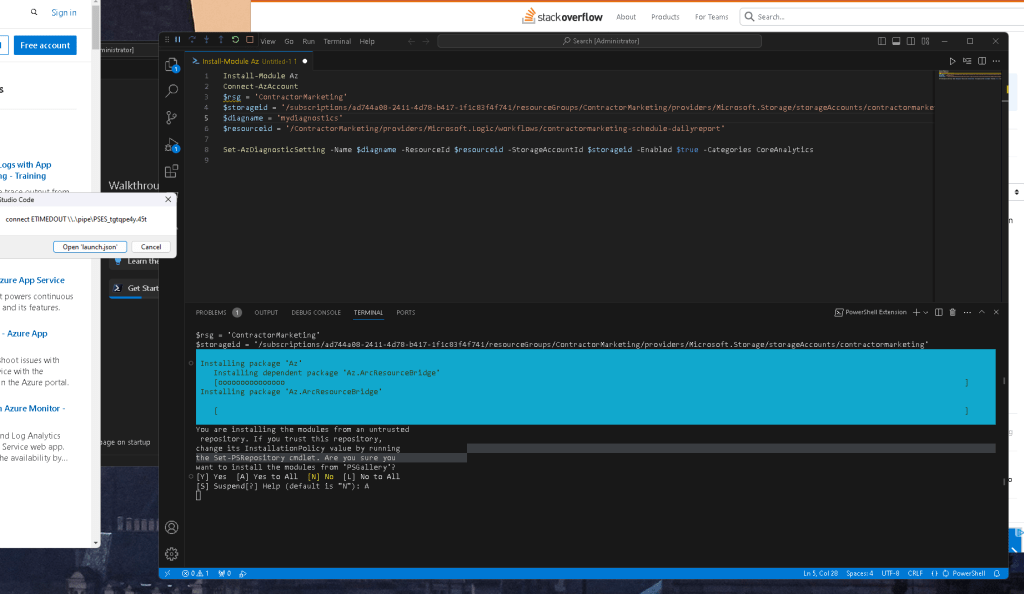Change line endings via CRLF
1024x594 pixels.
coord(915,573)
